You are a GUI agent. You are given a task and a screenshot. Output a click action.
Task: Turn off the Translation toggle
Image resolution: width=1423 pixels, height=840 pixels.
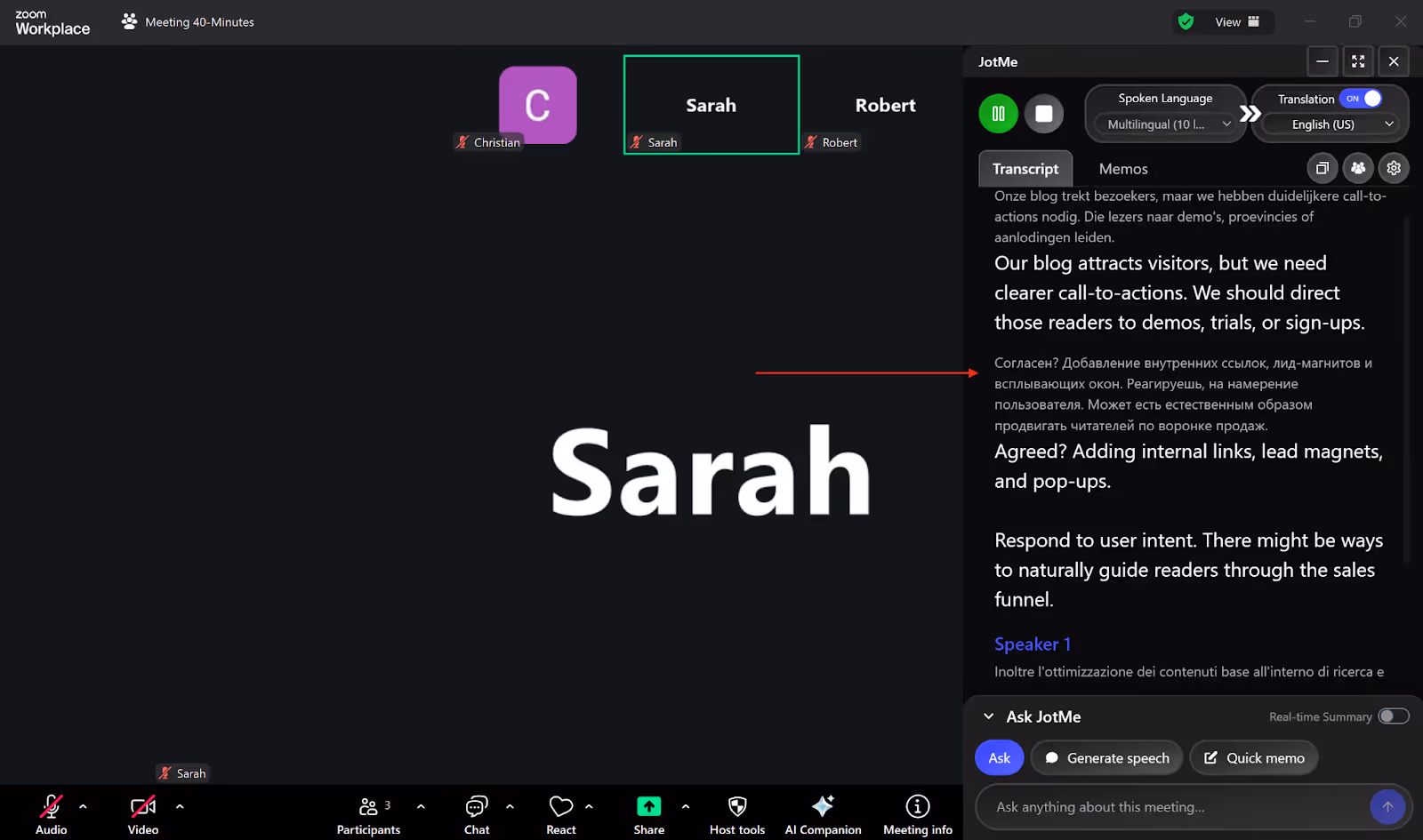pos(1362,99)
